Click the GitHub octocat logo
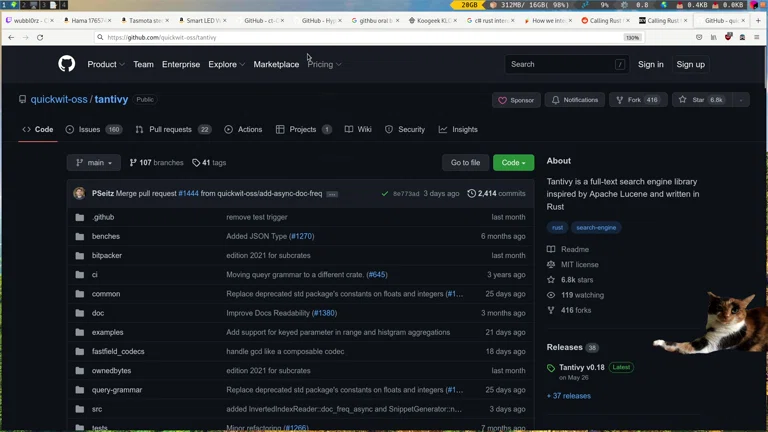Screen dimensions: 768x432 click(66, 64)
